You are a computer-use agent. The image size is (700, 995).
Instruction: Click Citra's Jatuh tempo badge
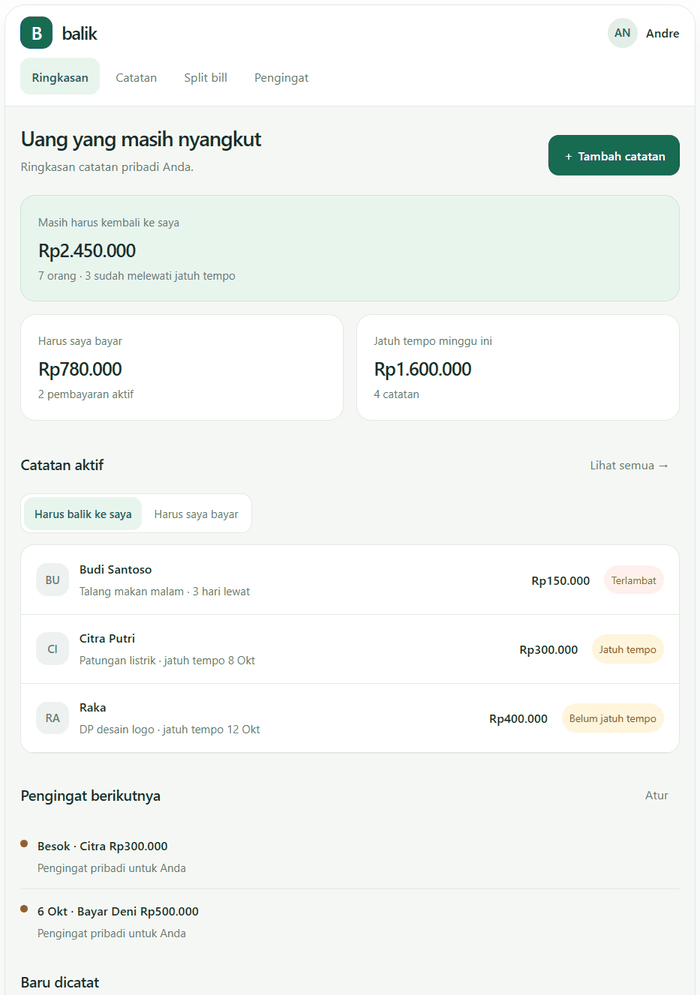point(627,649)
